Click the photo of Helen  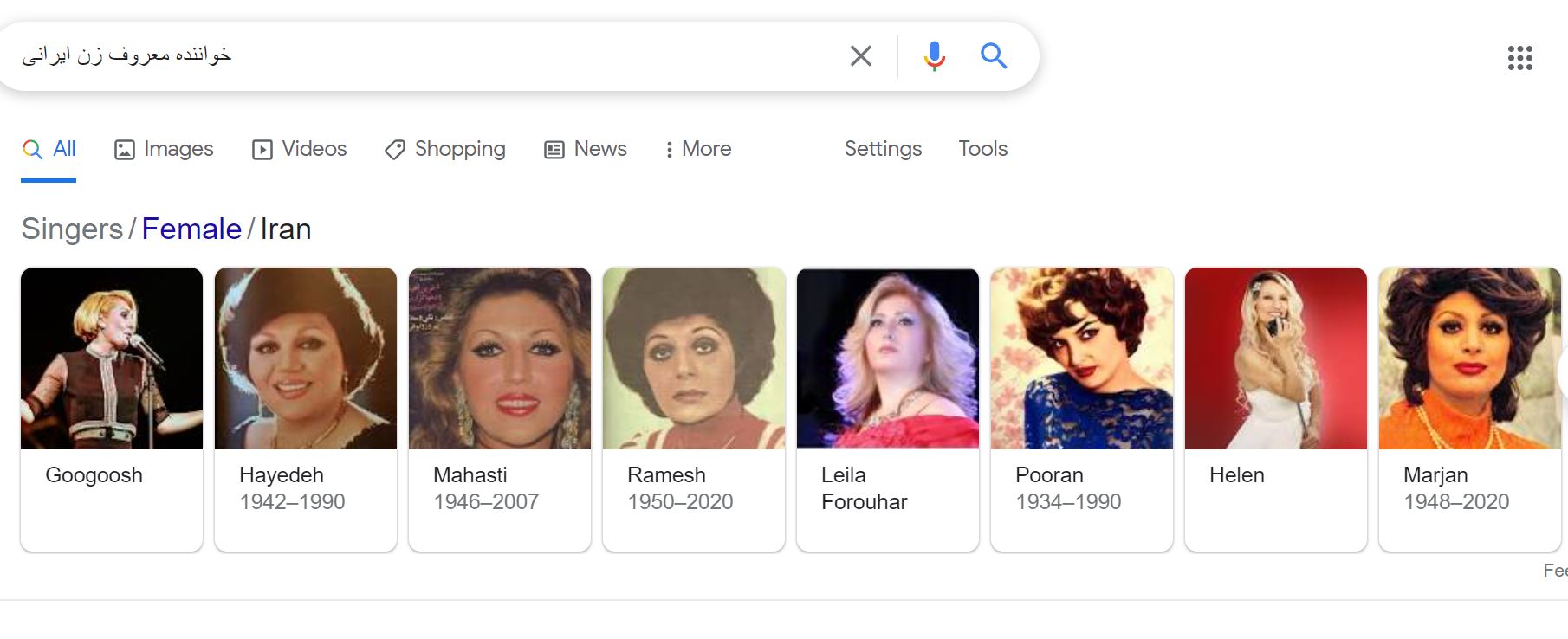pyautogui.click(x=1275, y=359)
